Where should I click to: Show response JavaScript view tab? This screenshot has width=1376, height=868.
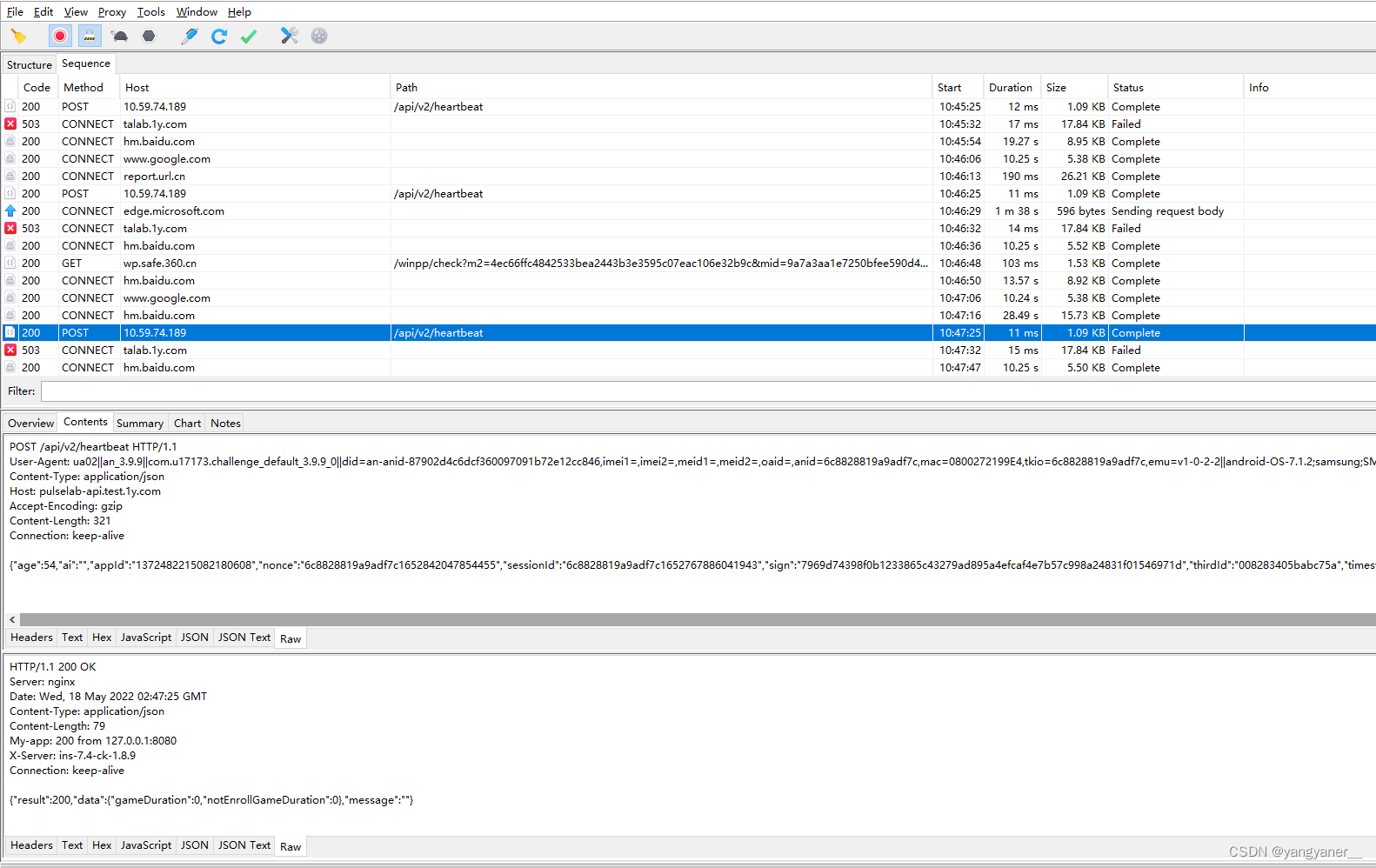pos(146,845)
